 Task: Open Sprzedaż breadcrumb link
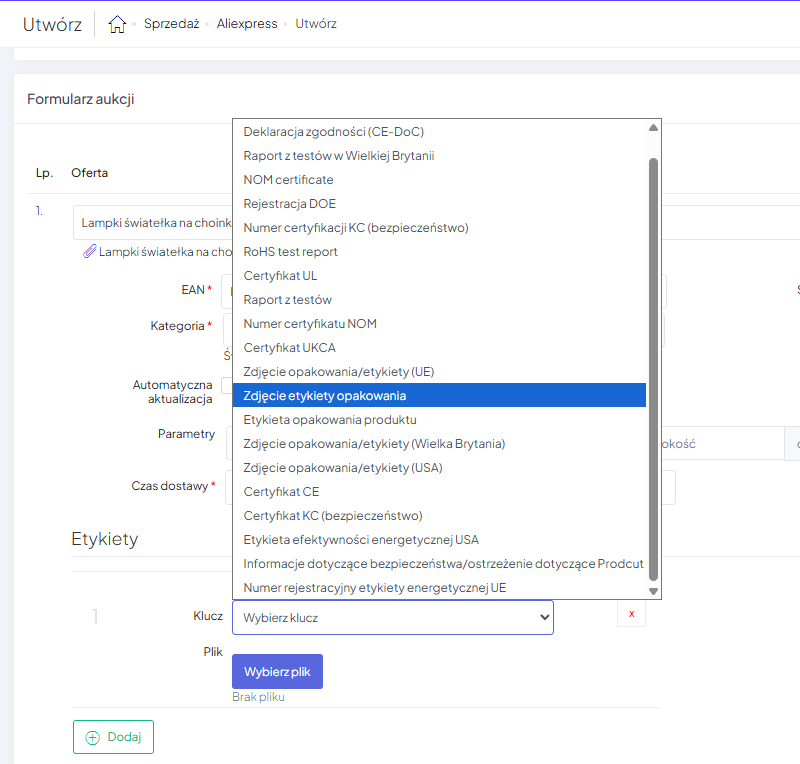point(171,24)
